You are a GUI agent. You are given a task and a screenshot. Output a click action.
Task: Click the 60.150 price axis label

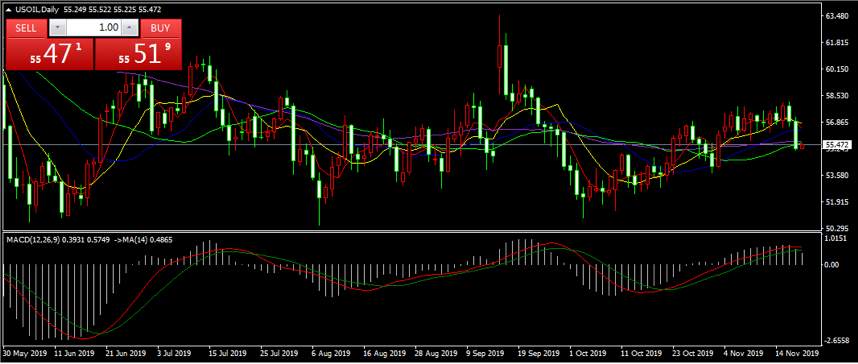[x=836, y=69]
